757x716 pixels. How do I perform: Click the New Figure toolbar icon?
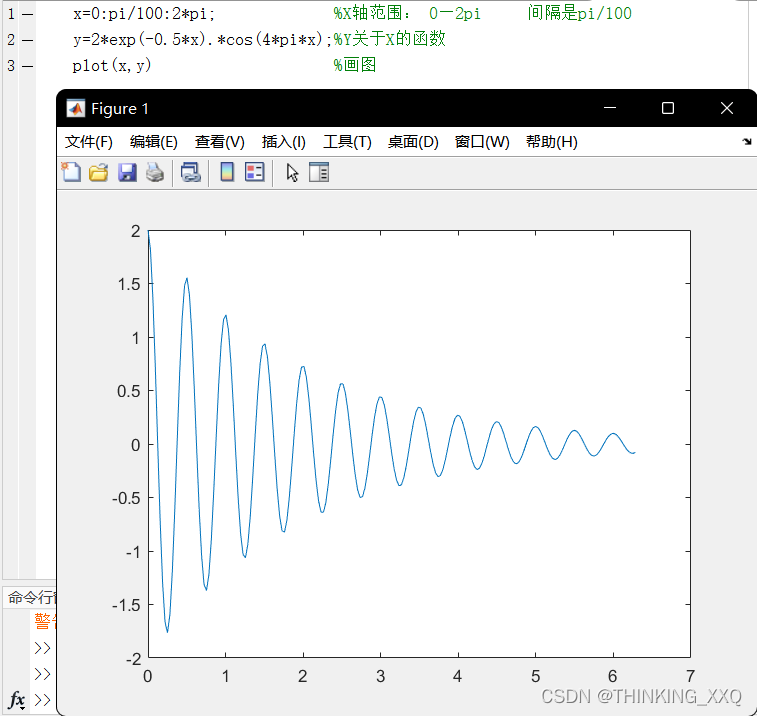tap(71, 172)
